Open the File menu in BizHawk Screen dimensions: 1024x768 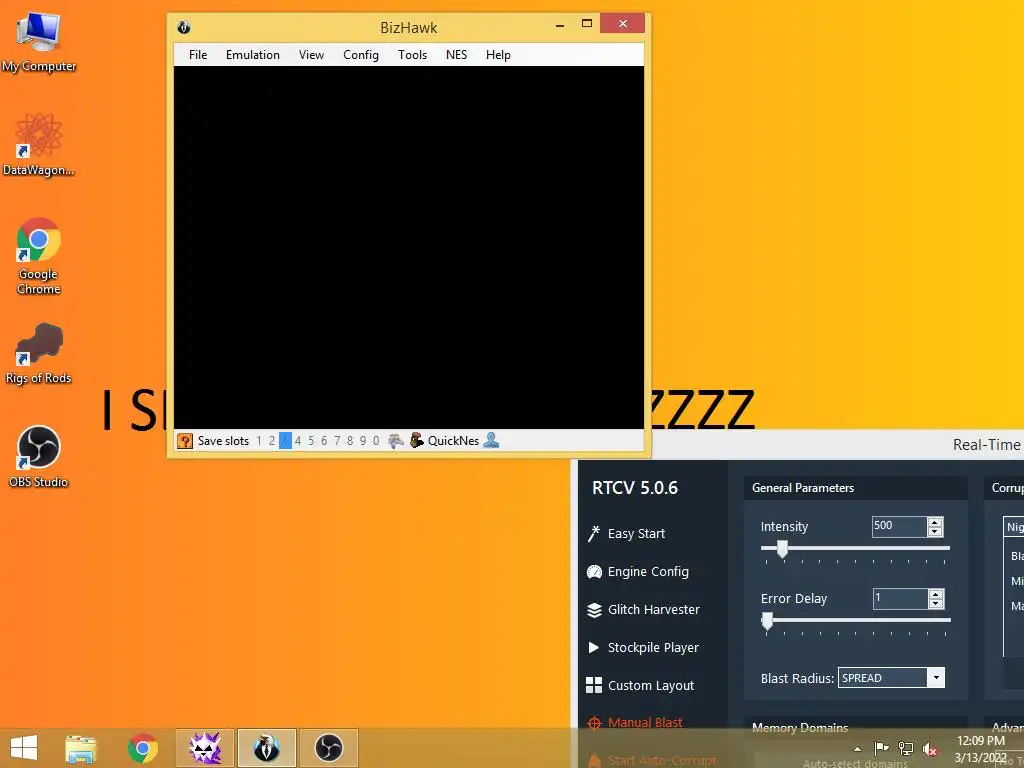pyautogui.click(x=198, y=55)
